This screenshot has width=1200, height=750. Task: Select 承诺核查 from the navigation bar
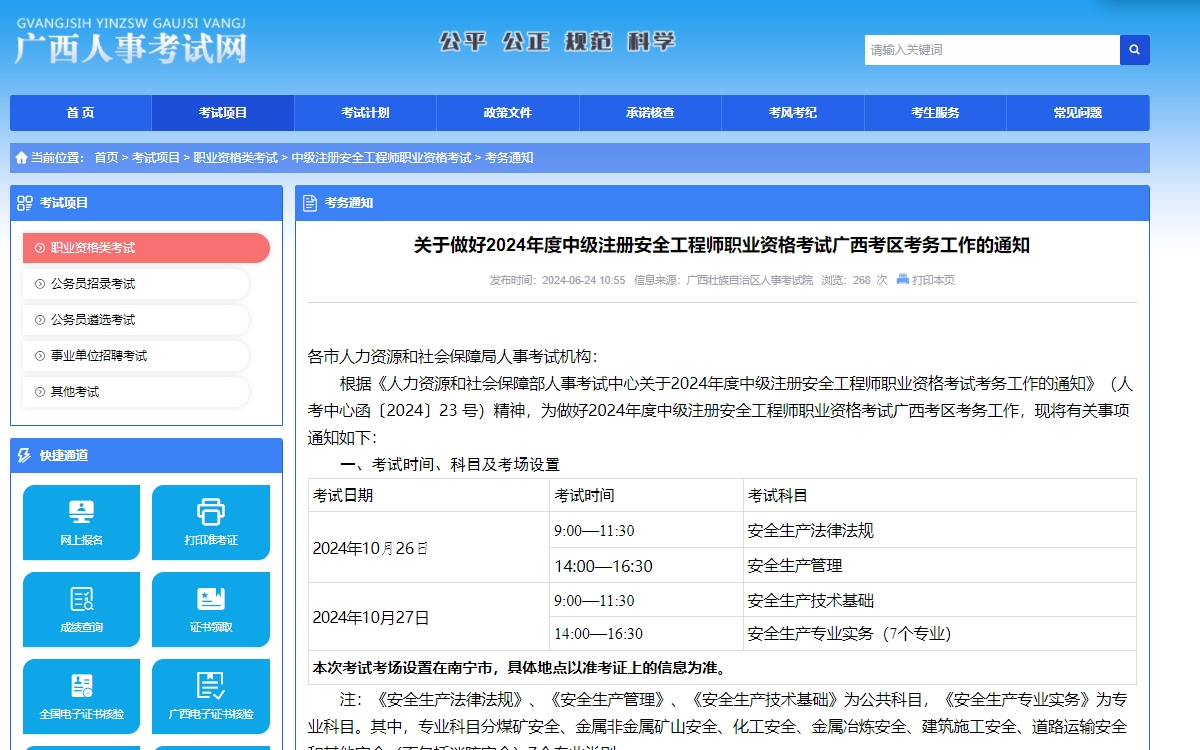point(650,113)
